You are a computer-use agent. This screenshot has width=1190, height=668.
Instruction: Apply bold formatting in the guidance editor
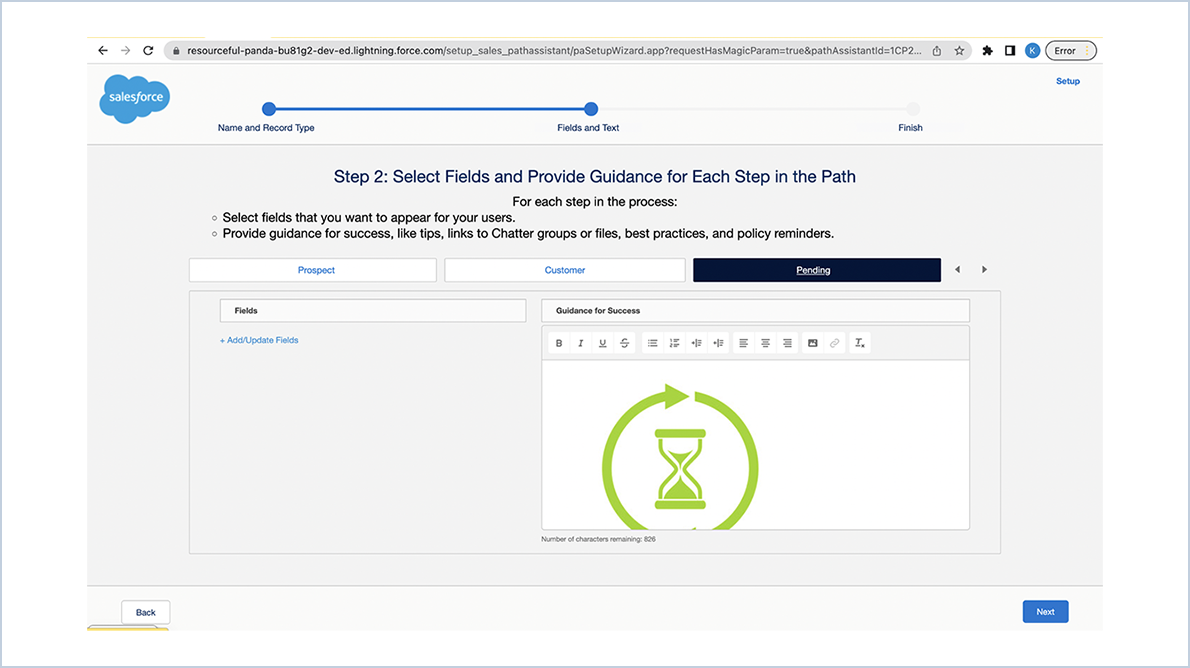[x=558, y=342]
